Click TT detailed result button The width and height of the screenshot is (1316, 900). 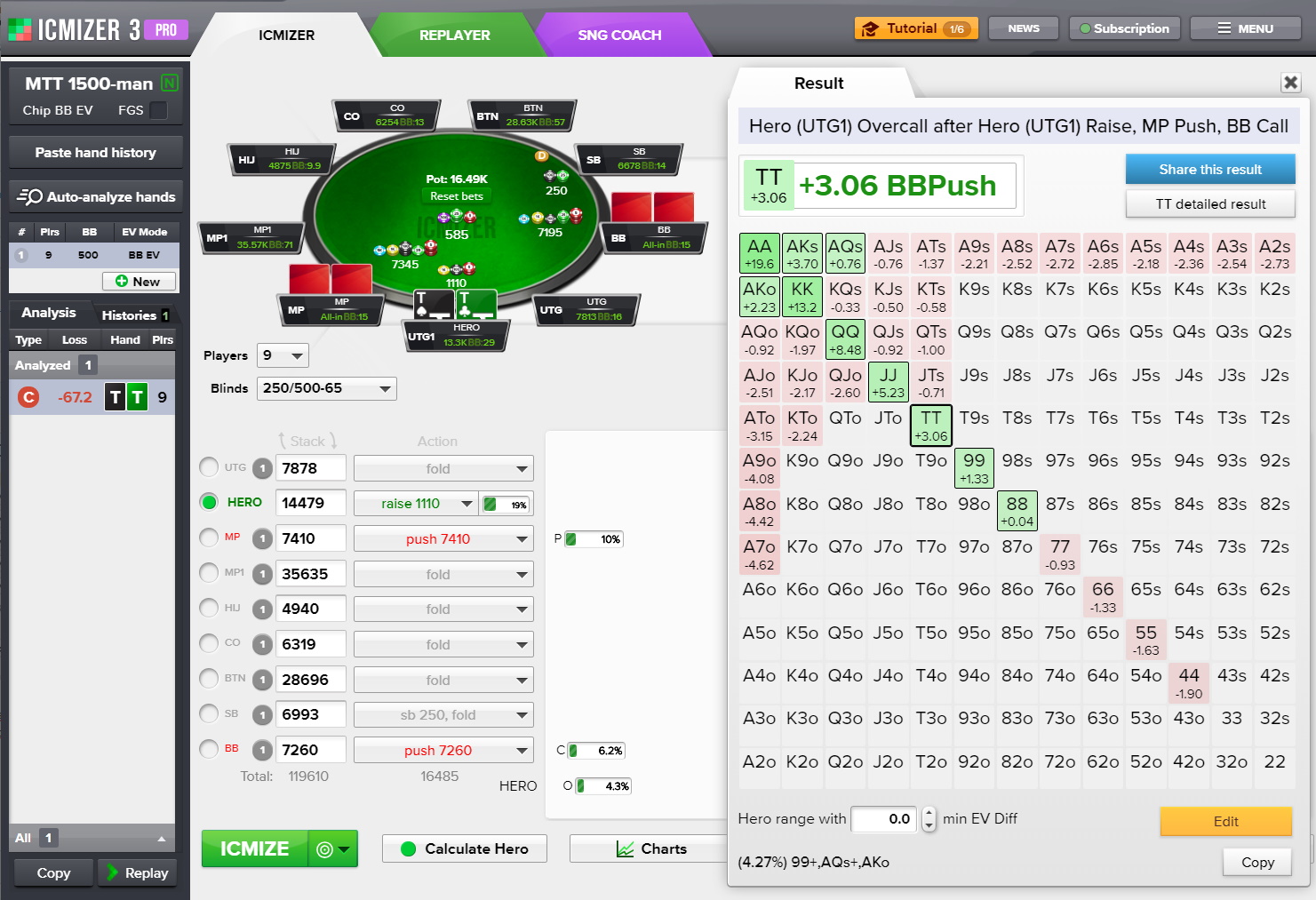coord(1210,203)
